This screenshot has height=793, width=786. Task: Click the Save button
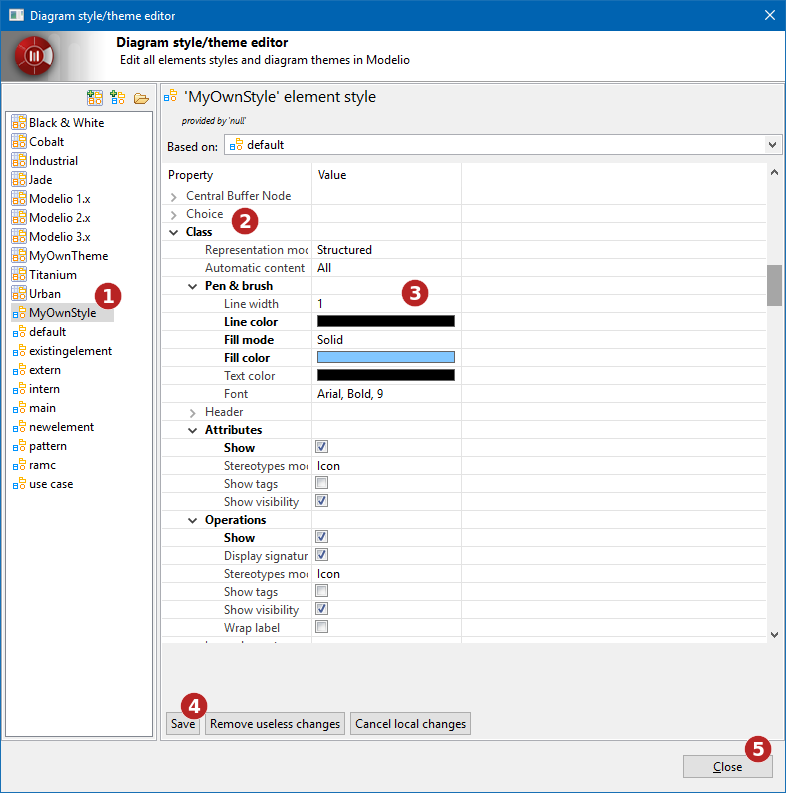183,724
